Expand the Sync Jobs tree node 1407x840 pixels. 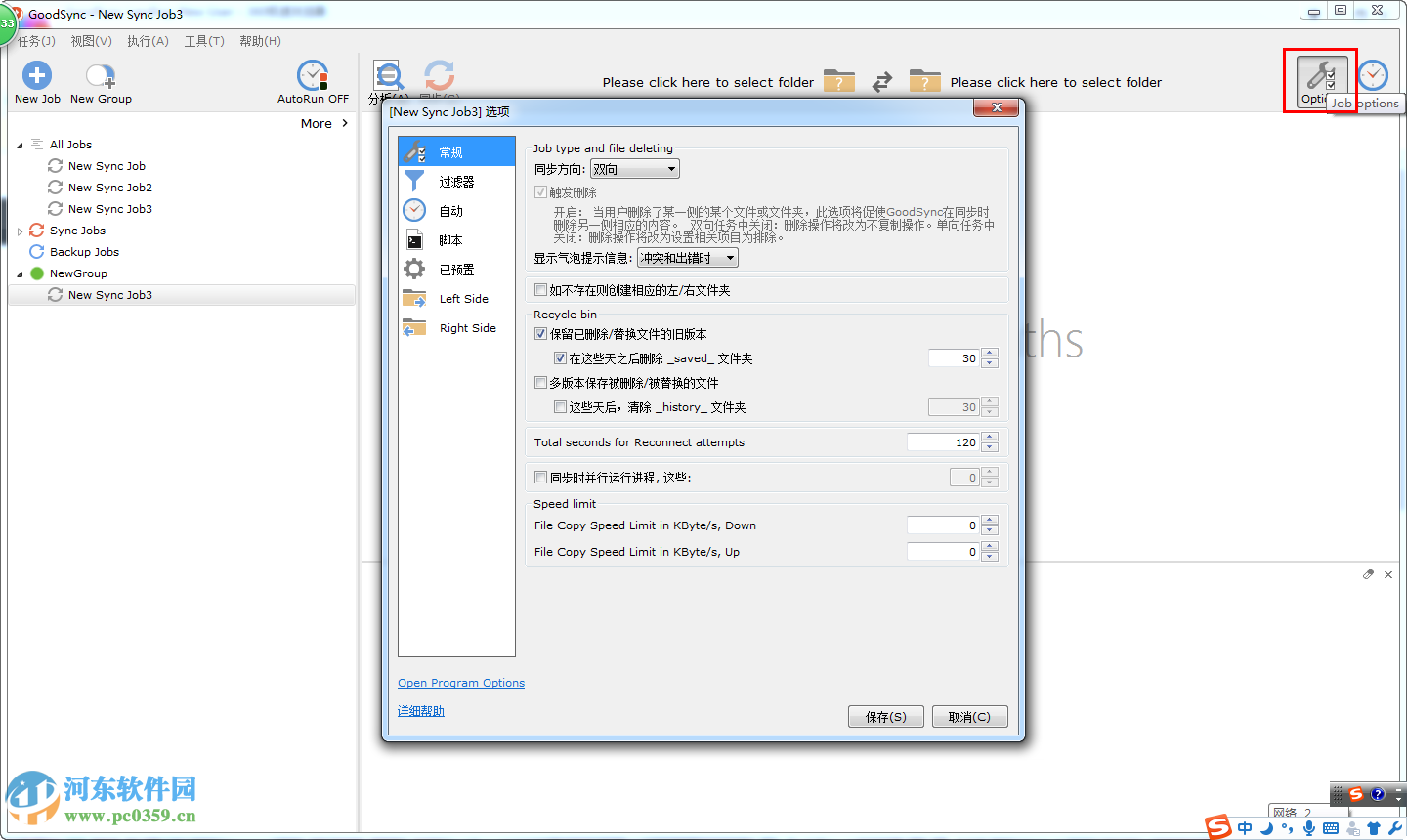pos(20,231)
